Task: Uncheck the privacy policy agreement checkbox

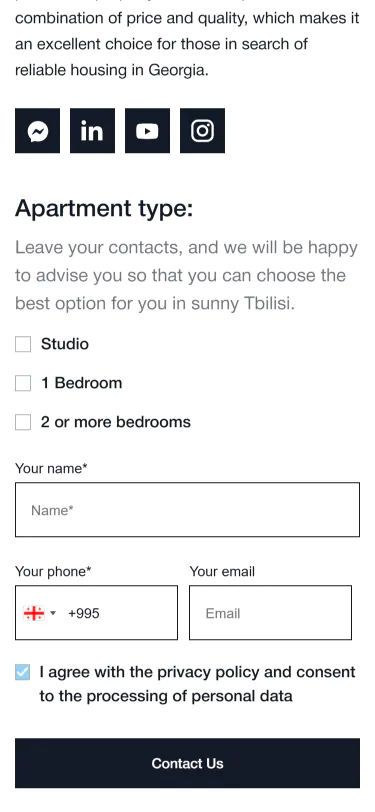Action: pyautogui.click(x=23, y=672)
